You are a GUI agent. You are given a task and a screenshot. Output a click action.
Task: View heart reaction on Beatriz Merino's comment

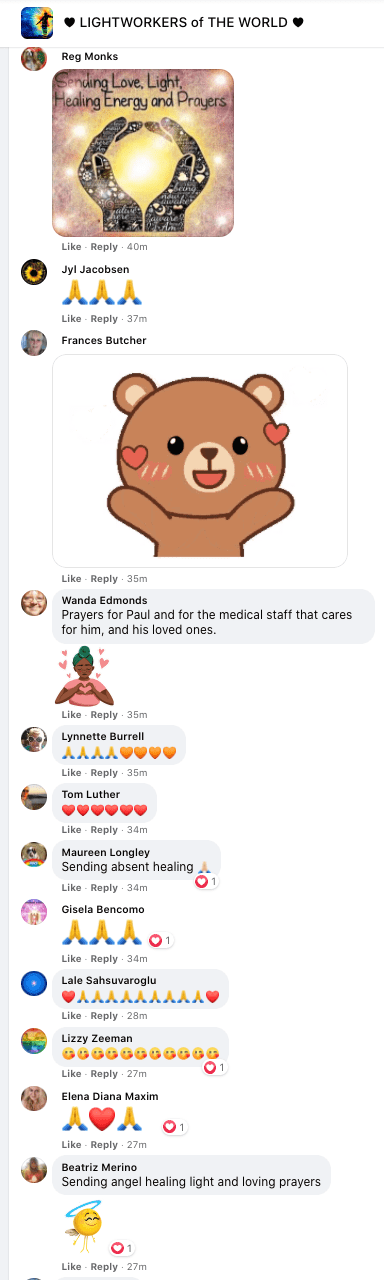tap(122, 1248)
